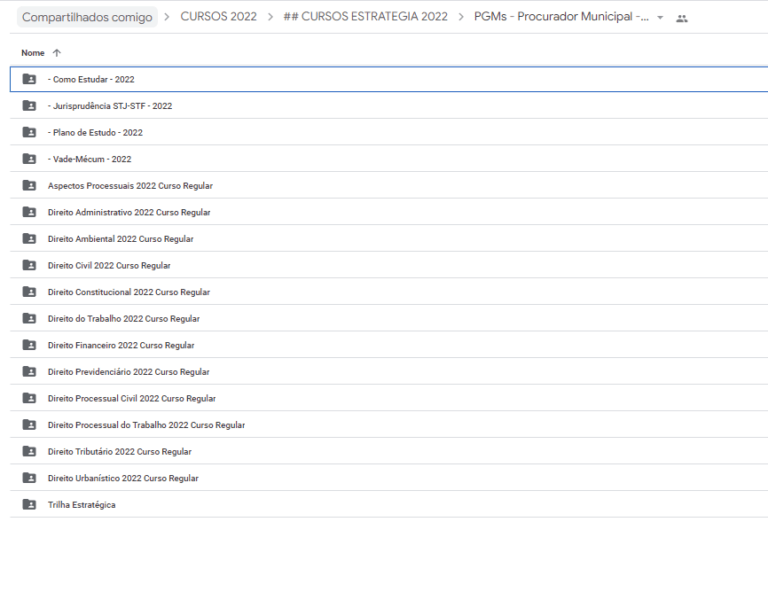Click the folder icon for Direito Civil 2022 Curso Regular
768x592 pixels.
29,265
